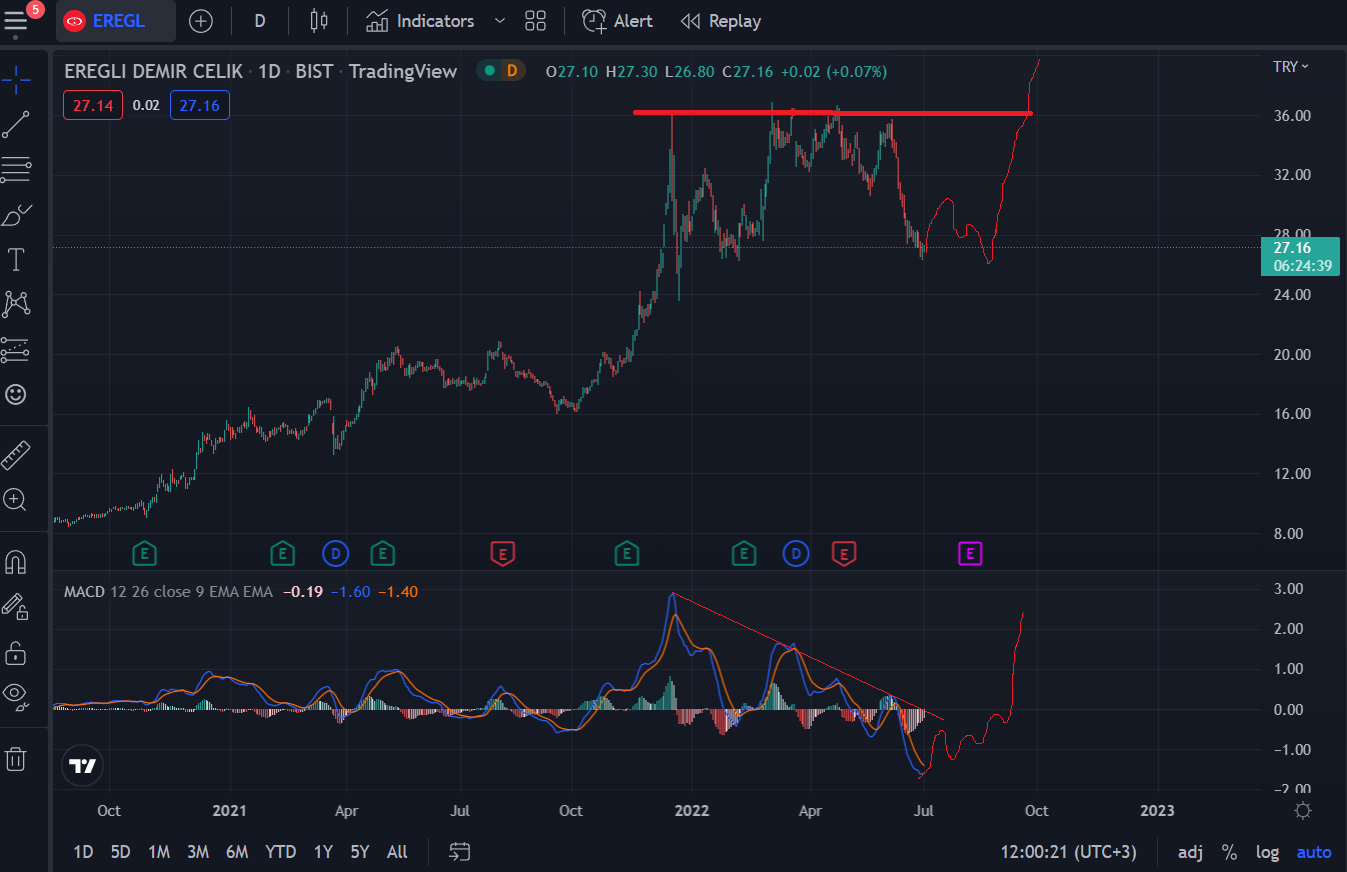Select the 6M time range
The height and width of the screenshot is (872, 1347).
tap(237, 852)
